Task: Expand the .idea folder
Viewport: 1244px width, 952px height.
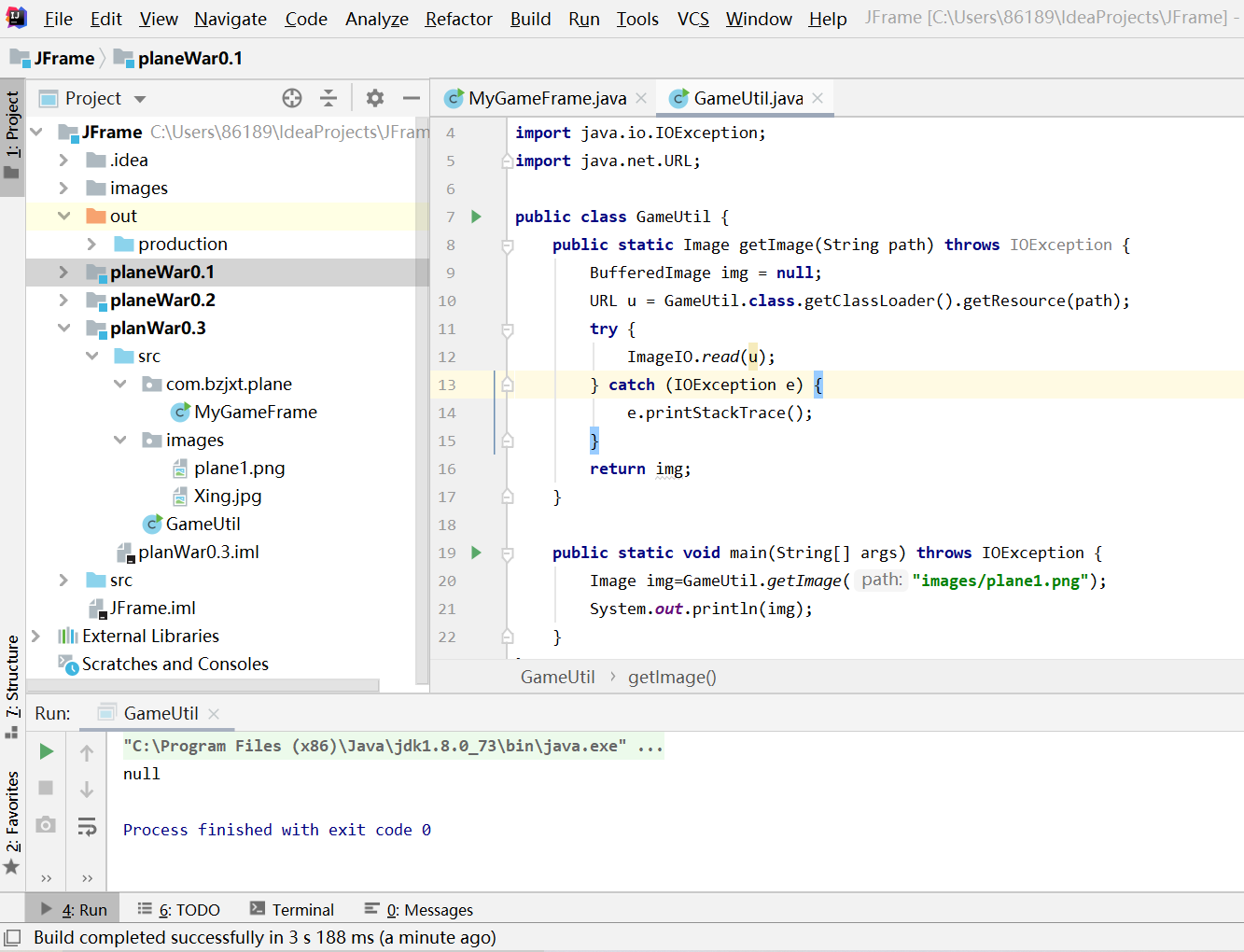Action: [x=63, y=160]
